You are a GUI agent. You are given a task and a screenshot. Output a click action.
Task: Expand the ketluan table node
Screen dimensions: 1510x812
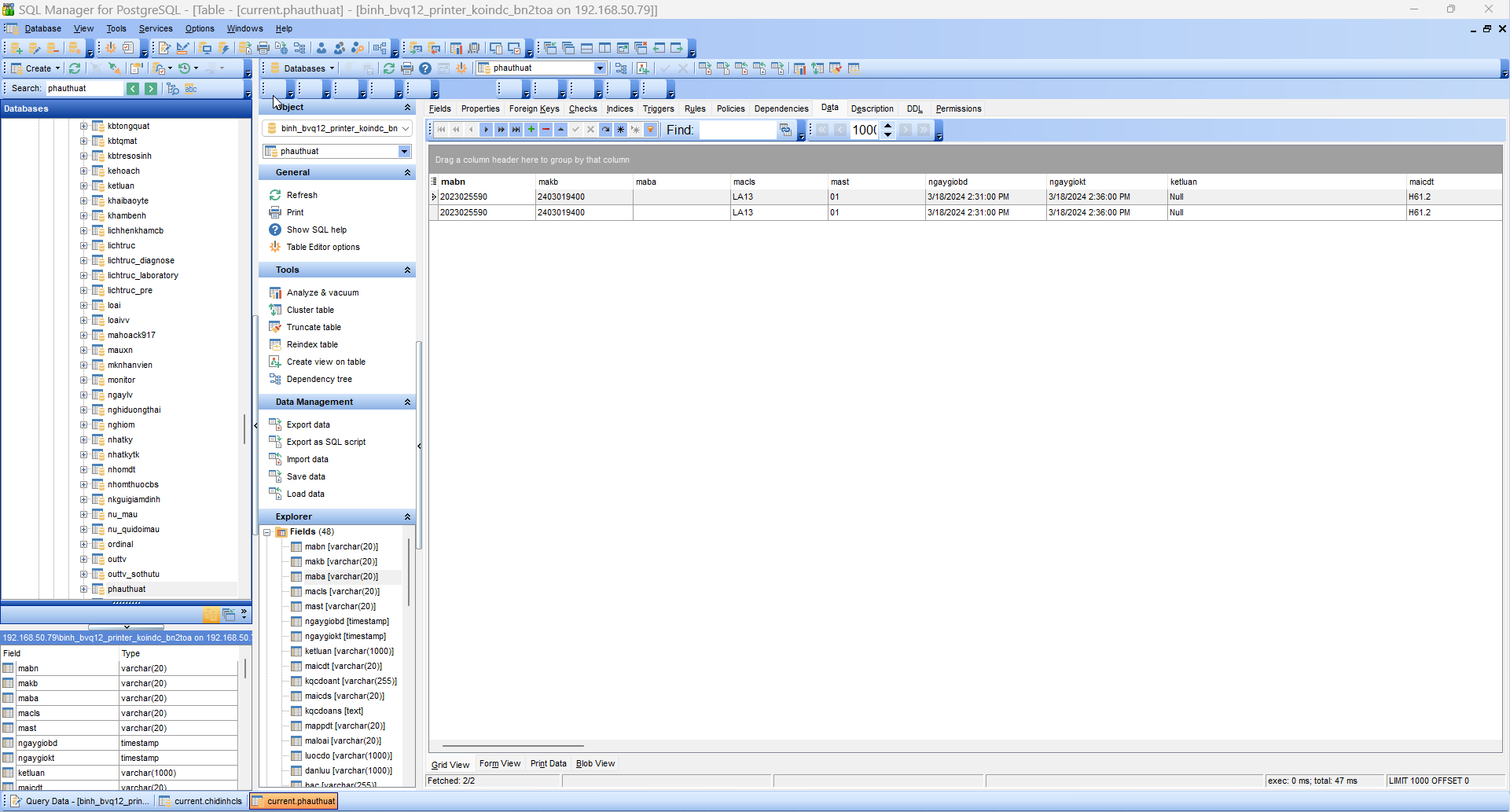tap(83, 186)
